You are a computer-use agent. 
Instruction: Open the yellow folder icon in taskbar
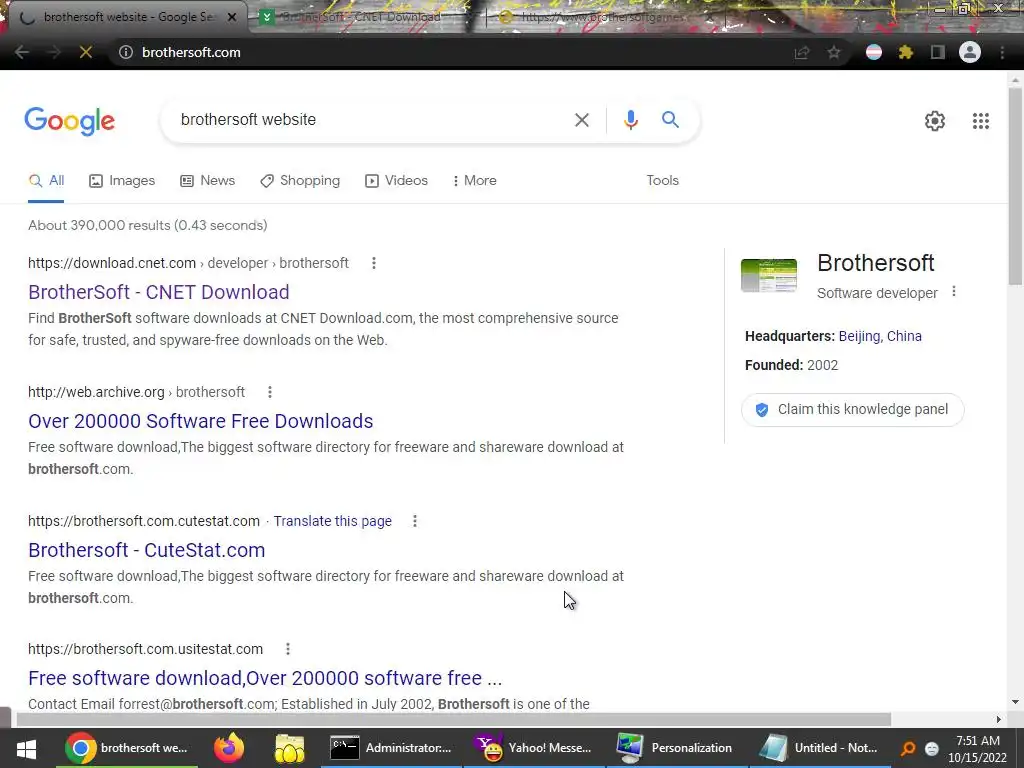pos(289,748)
